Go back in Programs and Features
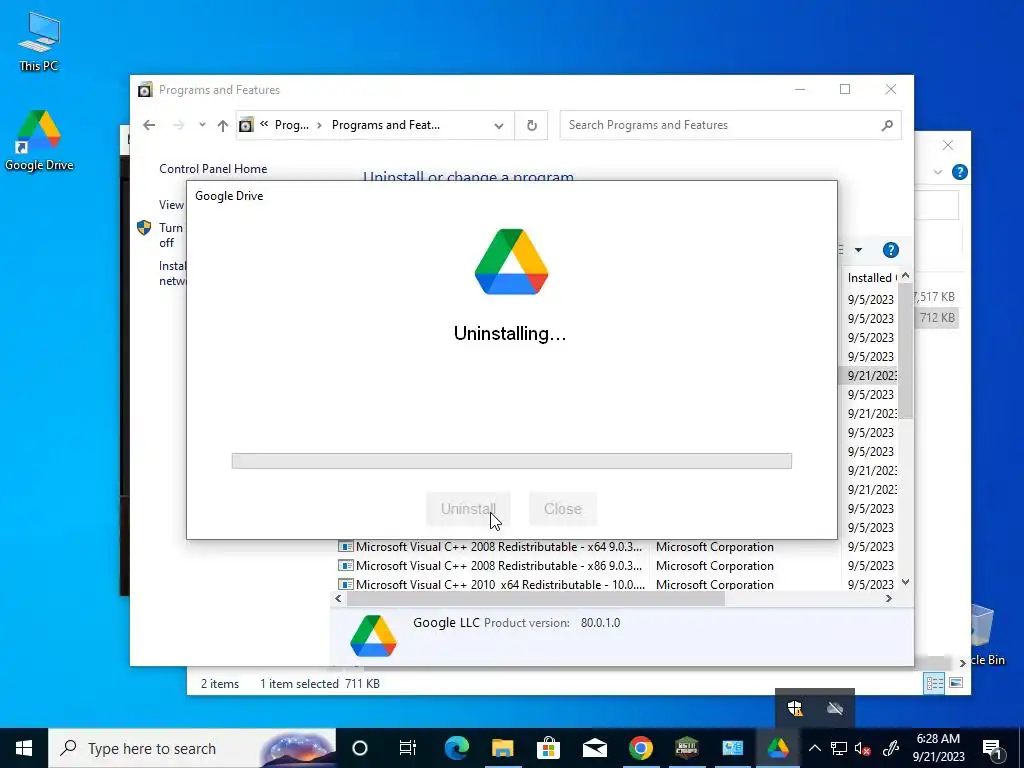This screenshot has width=1024, height=768. coord(149,125)
